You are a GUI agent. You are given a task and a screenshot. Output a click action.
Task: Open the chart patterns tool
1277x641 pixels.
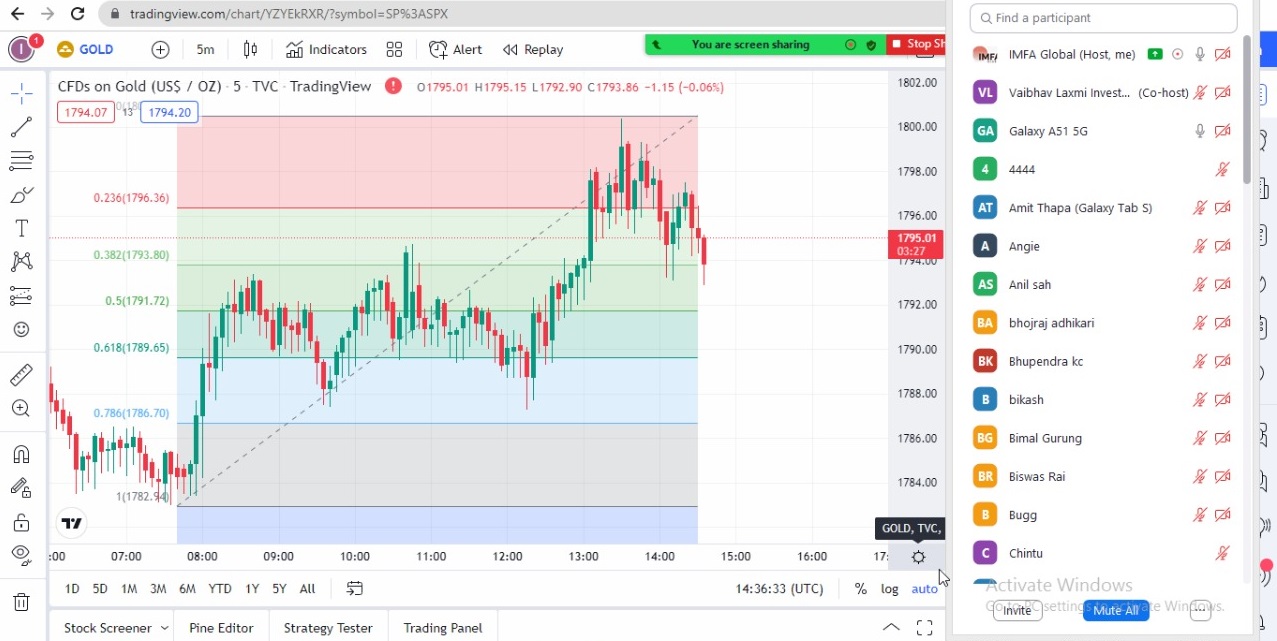(x=21, y=262)
